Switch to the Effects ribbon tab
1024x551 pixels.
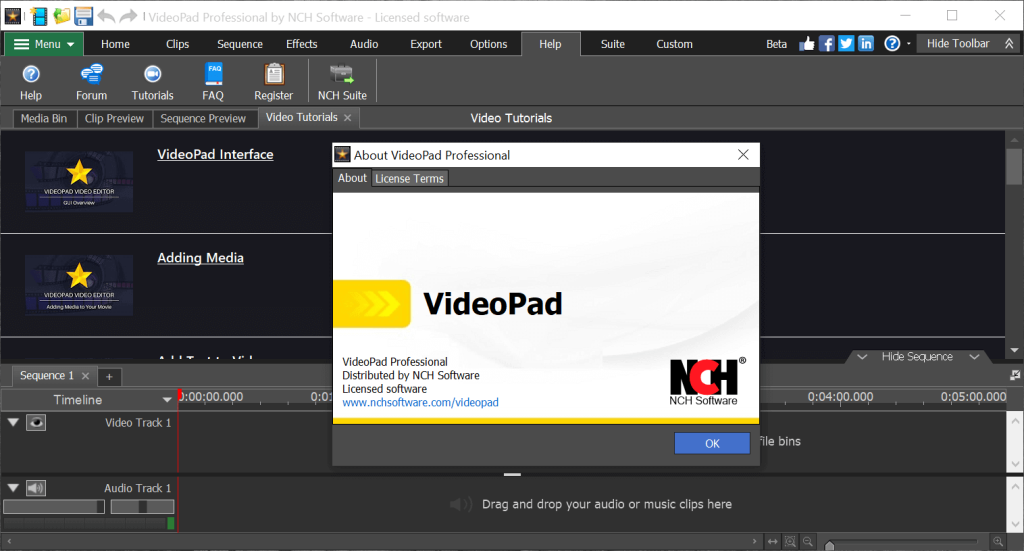pos(301,44)
